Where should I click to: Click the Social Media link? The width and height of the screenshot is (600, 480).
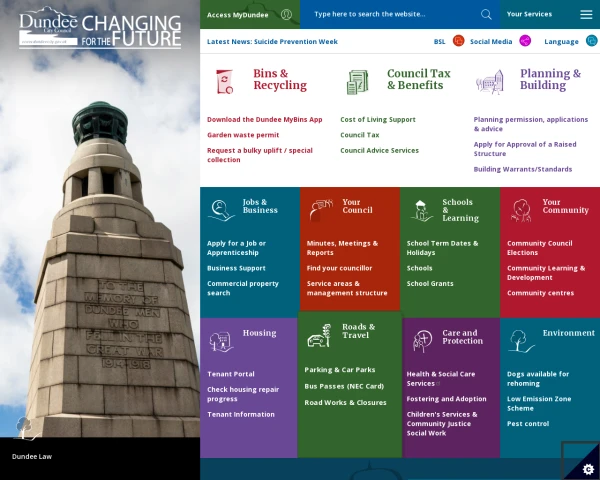coord(491,41)
